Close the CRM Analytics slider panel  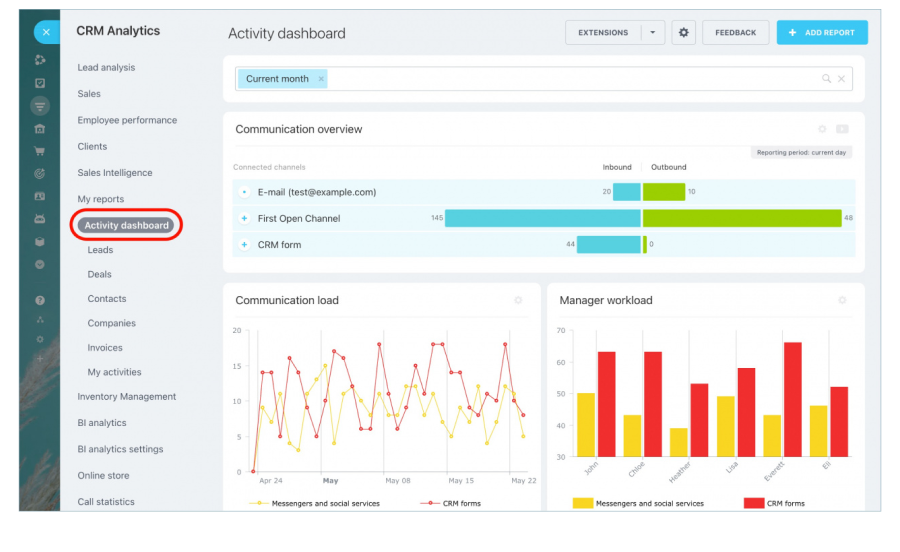(46, 32)
